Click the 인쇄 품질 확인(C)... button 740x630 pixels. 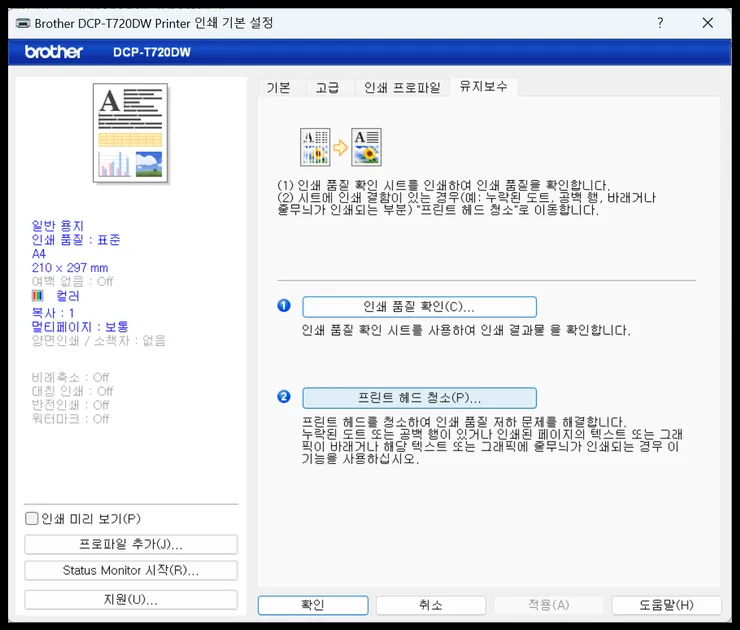419,307
